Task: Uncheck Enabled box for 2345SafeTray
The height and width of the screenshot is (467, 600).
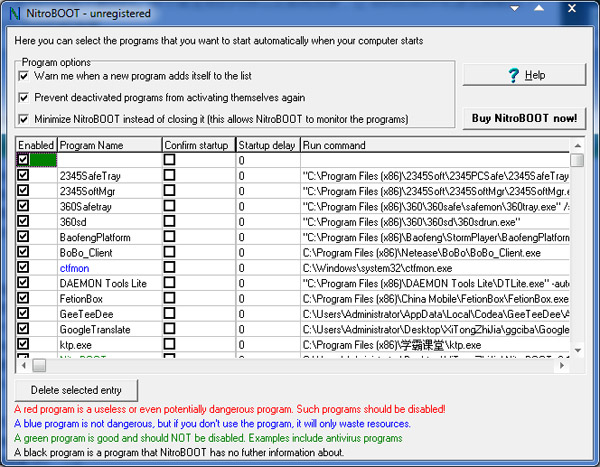Action: [x=23, y=175]
